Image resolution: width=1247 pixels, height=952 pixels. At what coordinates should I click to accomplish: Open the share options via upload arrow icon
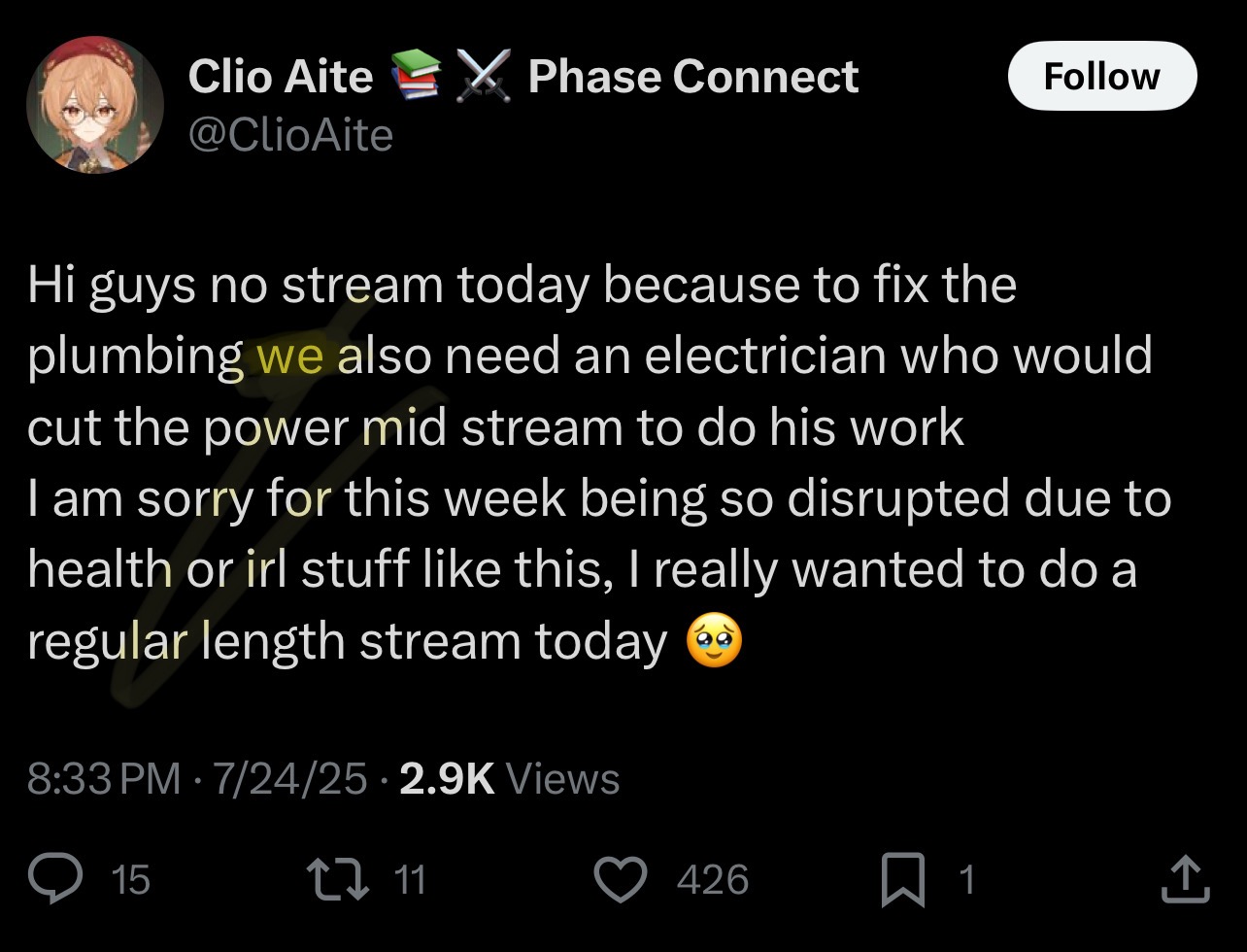[x=1185, y=879]
